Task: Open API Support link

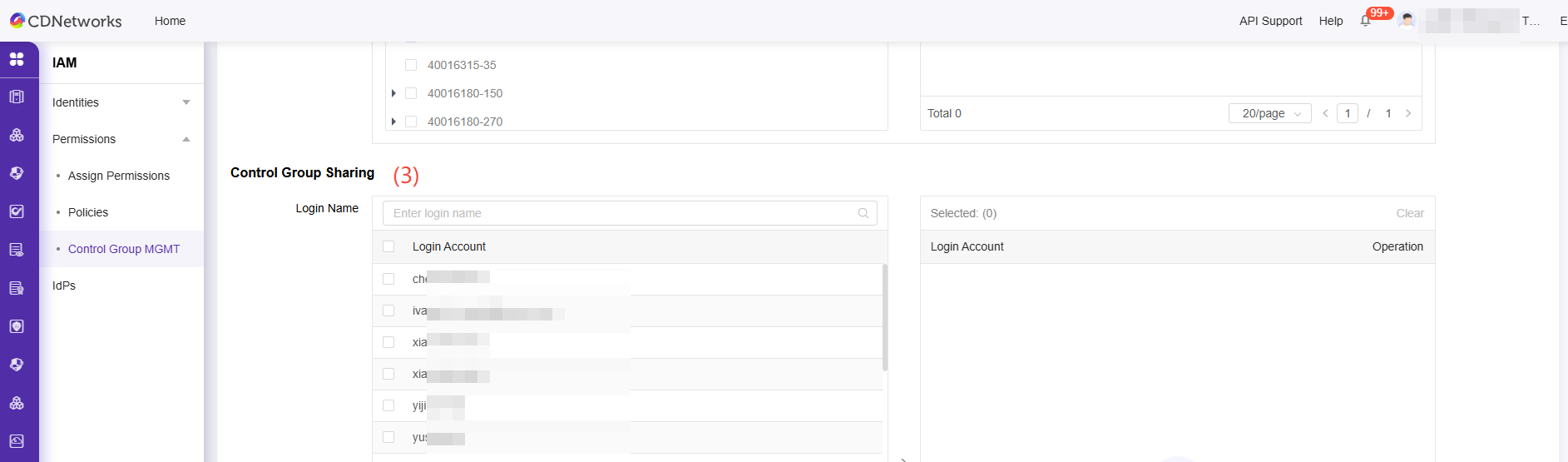Action: point(1270,21)
